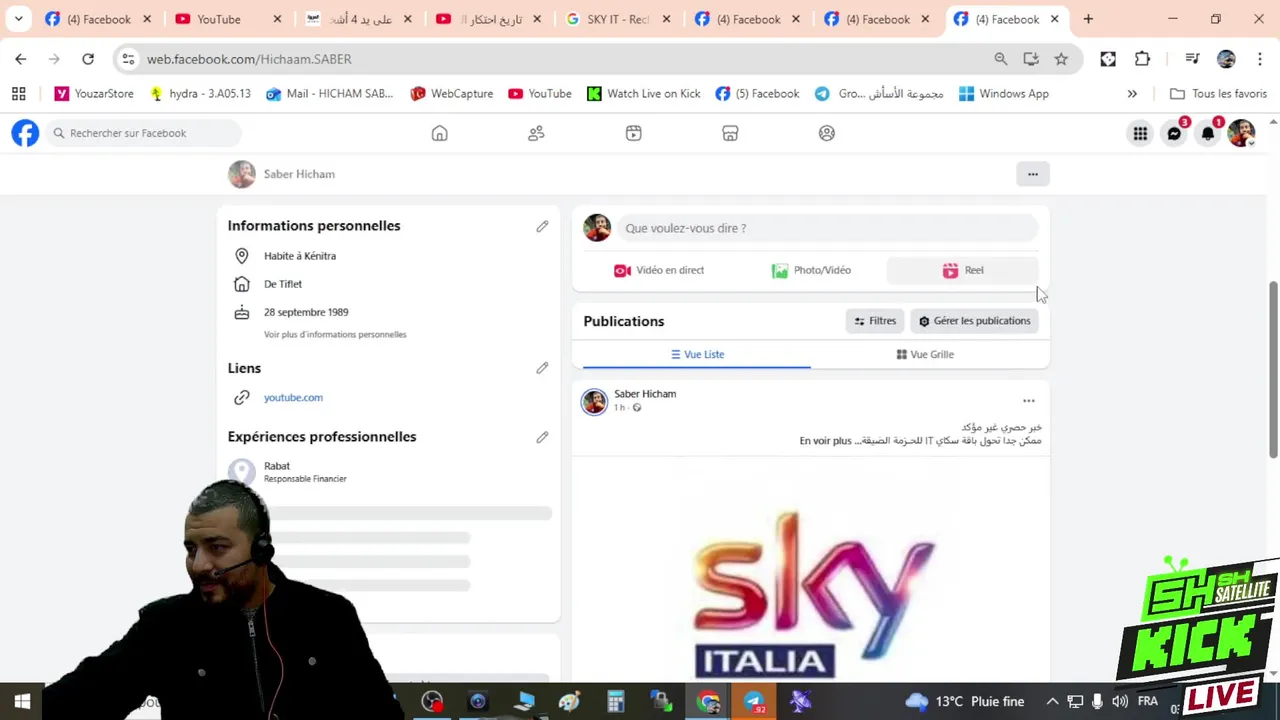1280x720 pixels.
Task: Open Chrome from the Windows taskbar
Action: 708,702
